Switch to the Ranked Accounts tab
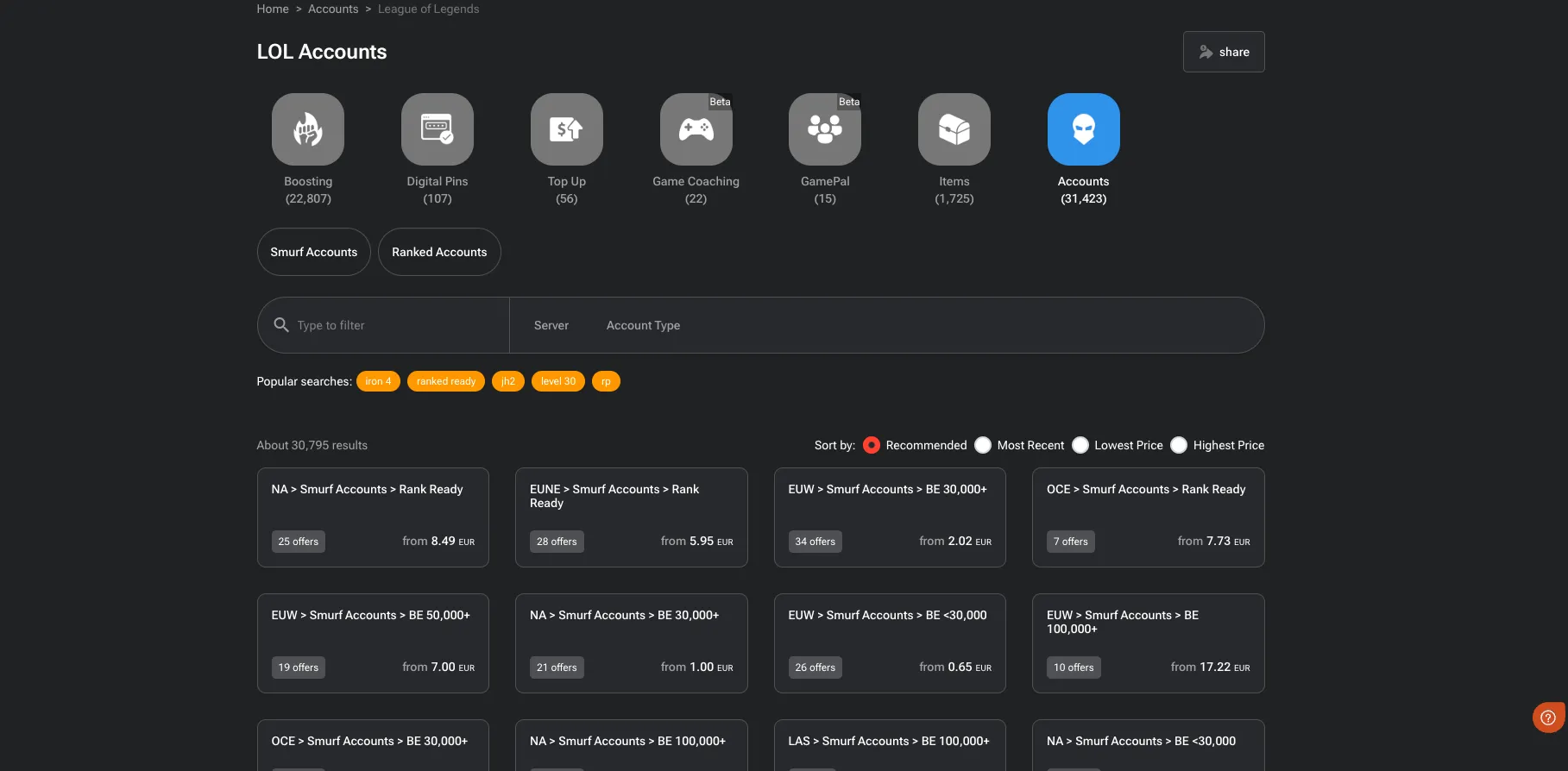1568x771 pixels. coord(439,252)
